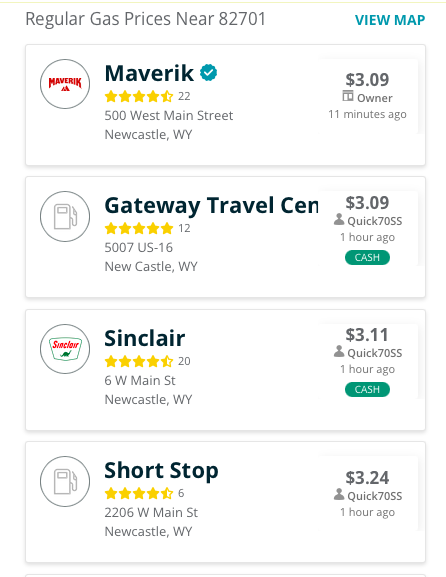Click the user icon under Sinclair's $3.11 price

(x=339, y=351)
